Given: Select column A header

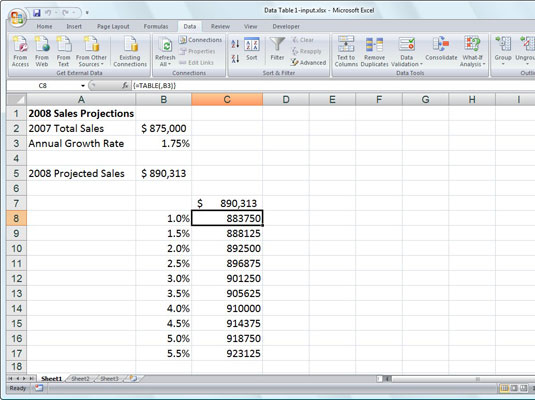Looking at the screenshot, I should point(81,99).
